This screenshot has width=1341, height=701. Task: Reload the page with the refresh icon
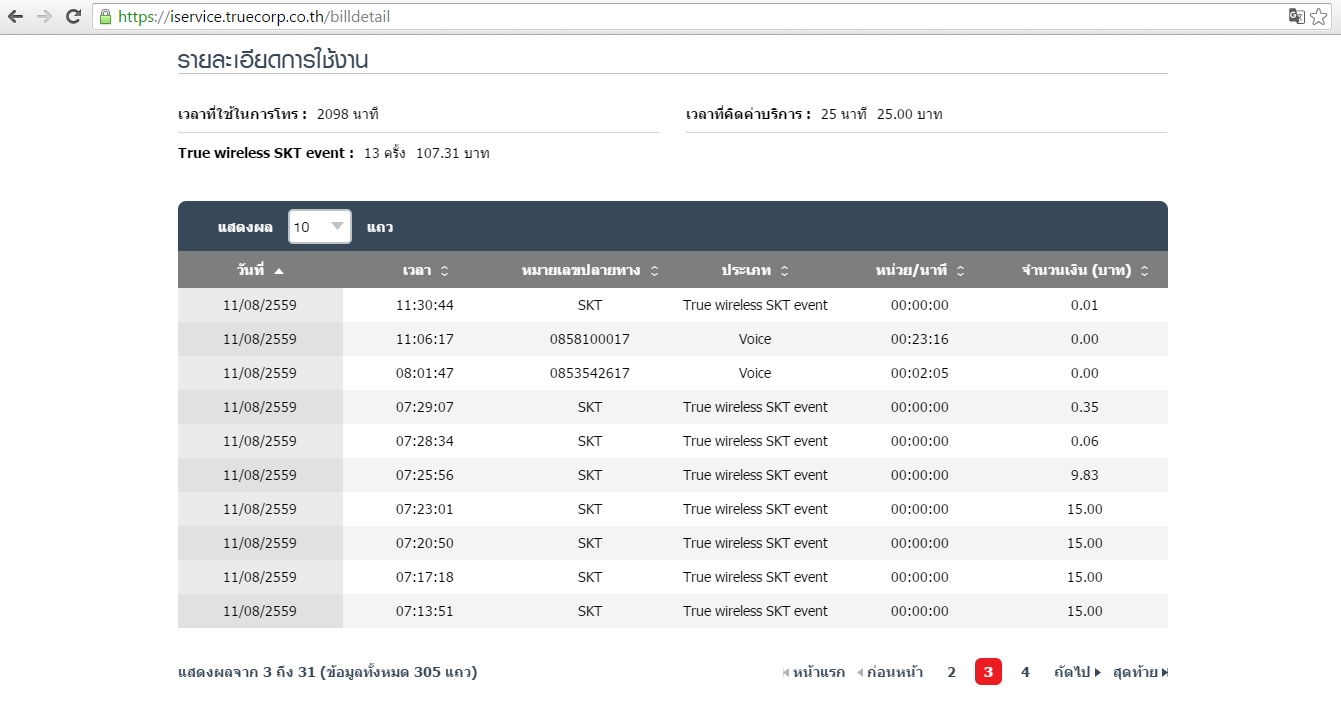coord(73,16)
